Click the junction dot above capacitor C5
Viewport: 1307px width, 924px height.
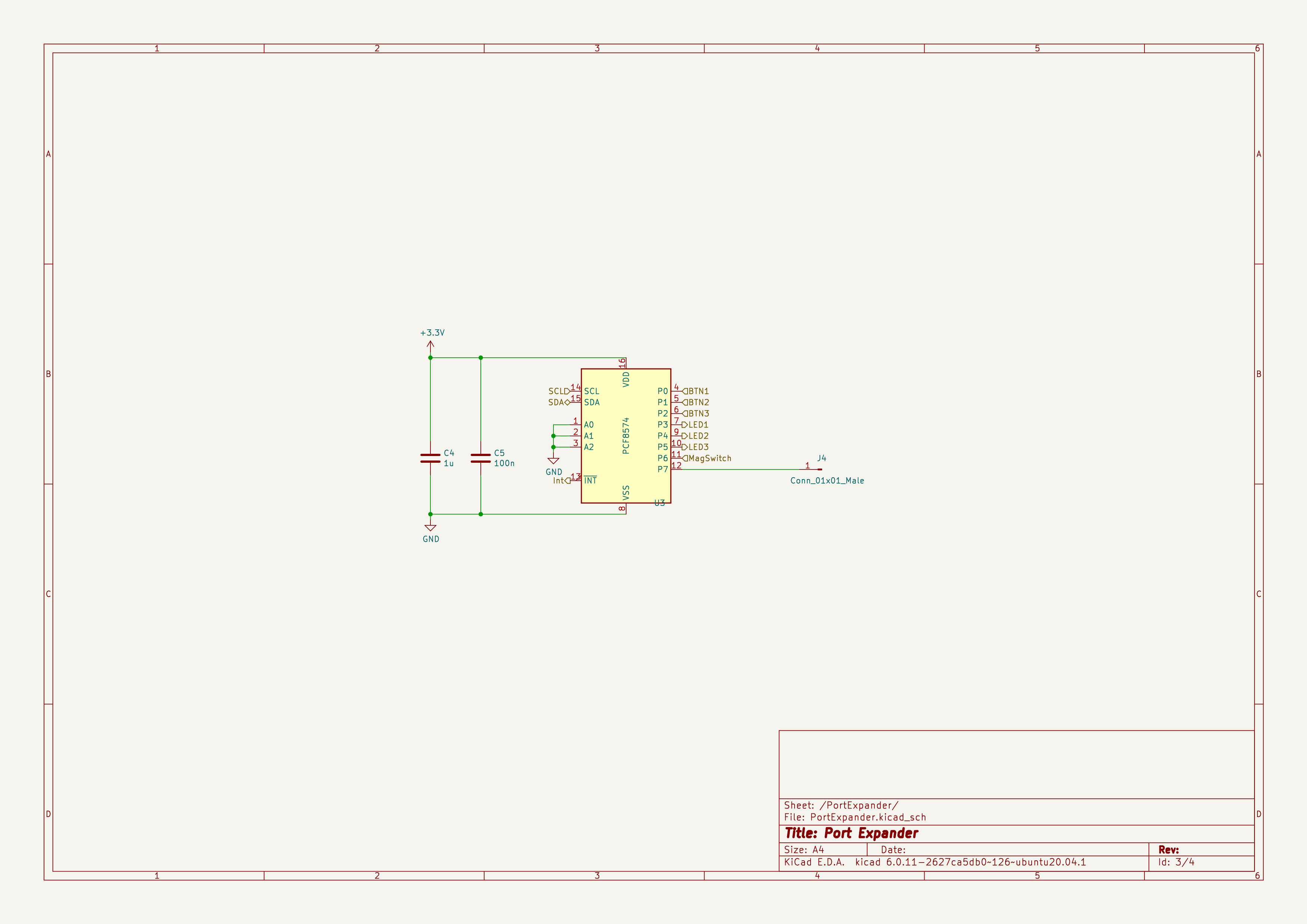(x=480, y=358)
